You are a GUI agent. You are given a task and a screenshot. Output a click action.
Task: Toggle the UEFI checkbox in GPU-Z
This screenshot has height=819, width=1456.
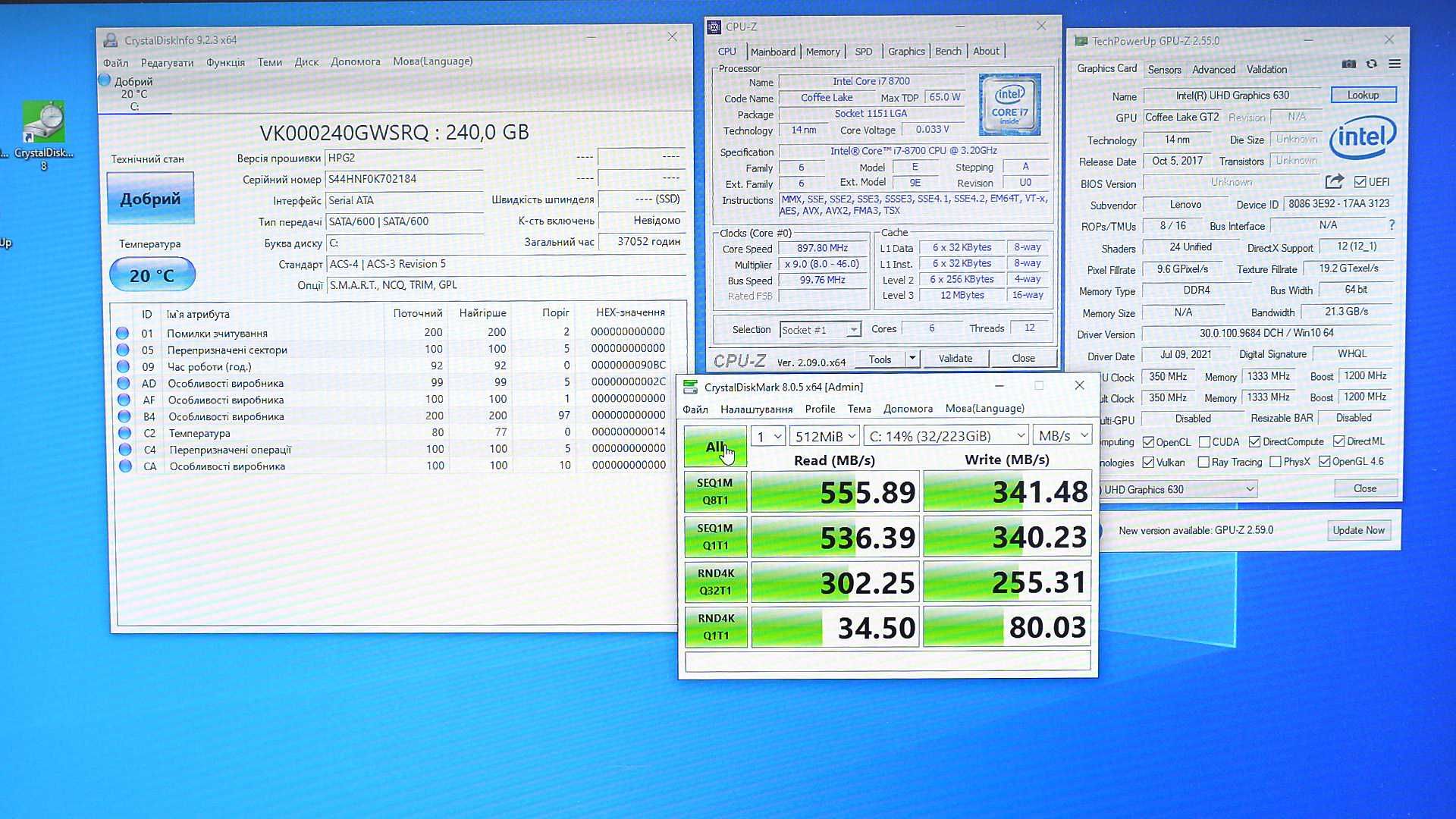tap(1360, 182)
